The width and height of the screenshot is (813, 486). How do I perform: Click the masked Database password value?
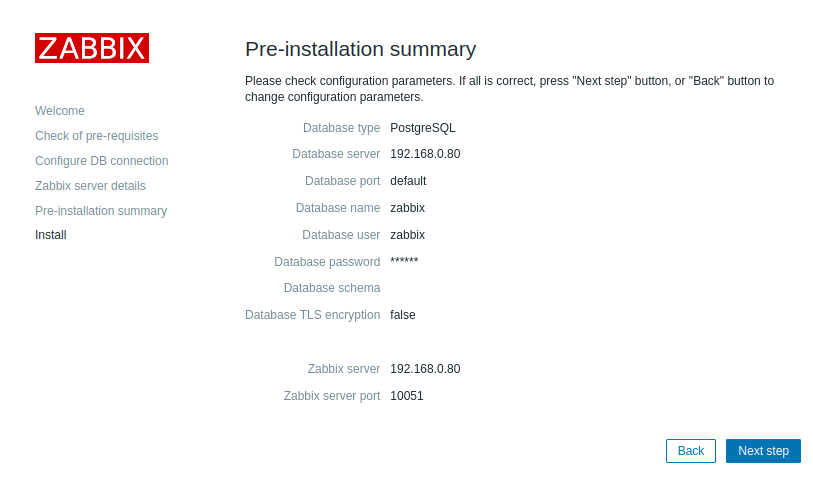coord(404,260)
